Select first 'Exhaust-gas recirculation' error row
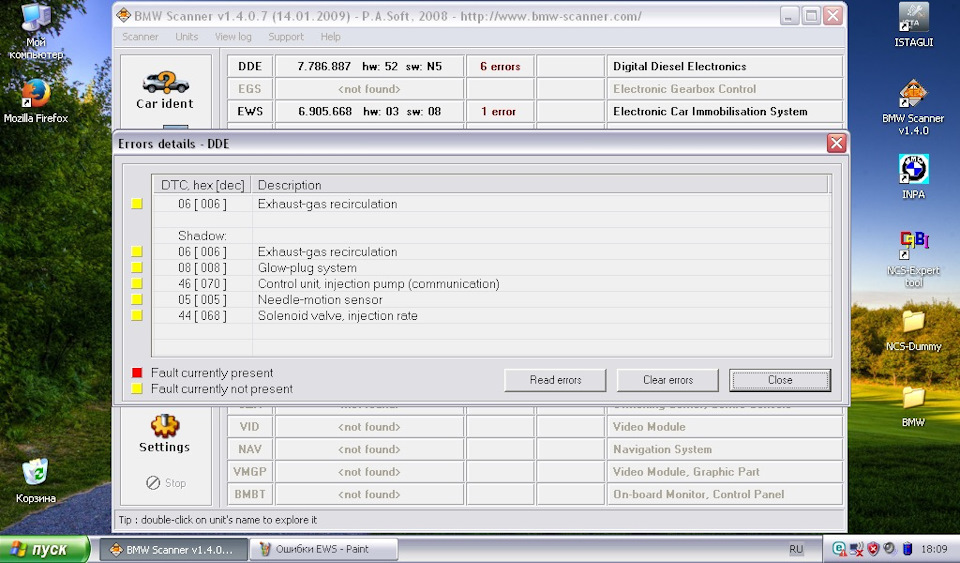The width and height of the screenshot is (960, 563). tap(492, 204)
